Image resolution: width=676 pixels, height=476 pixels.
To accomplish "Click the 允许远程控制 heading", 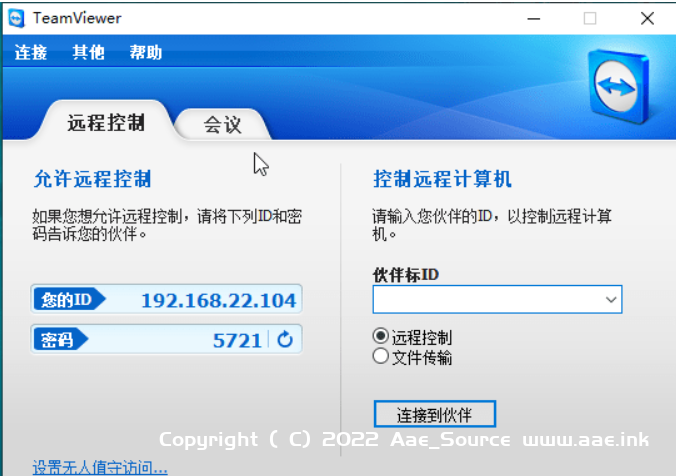I will [x=92, y=178].
